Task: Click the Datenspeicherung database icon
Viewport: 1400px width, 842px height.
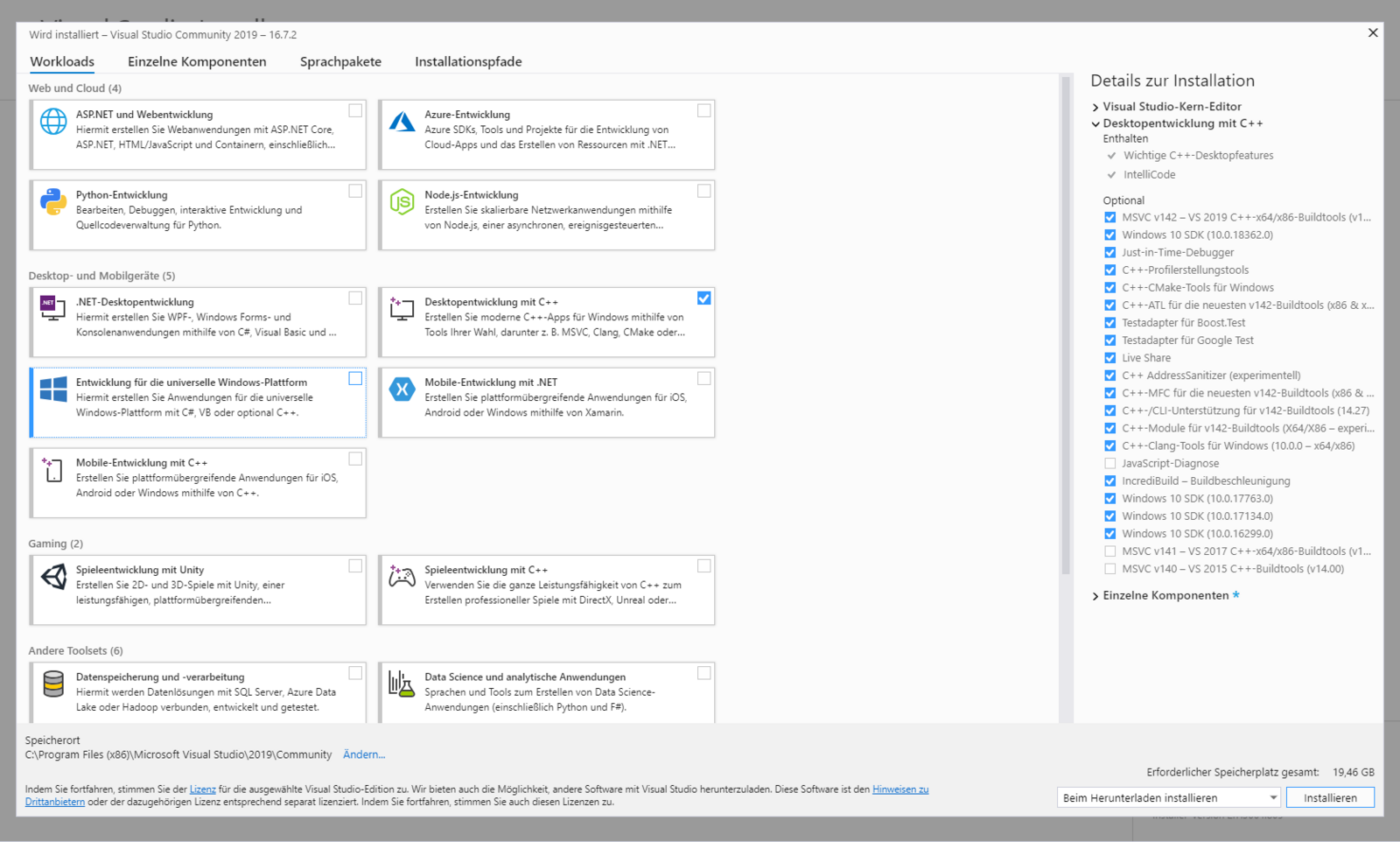Action: pos(53,684)
